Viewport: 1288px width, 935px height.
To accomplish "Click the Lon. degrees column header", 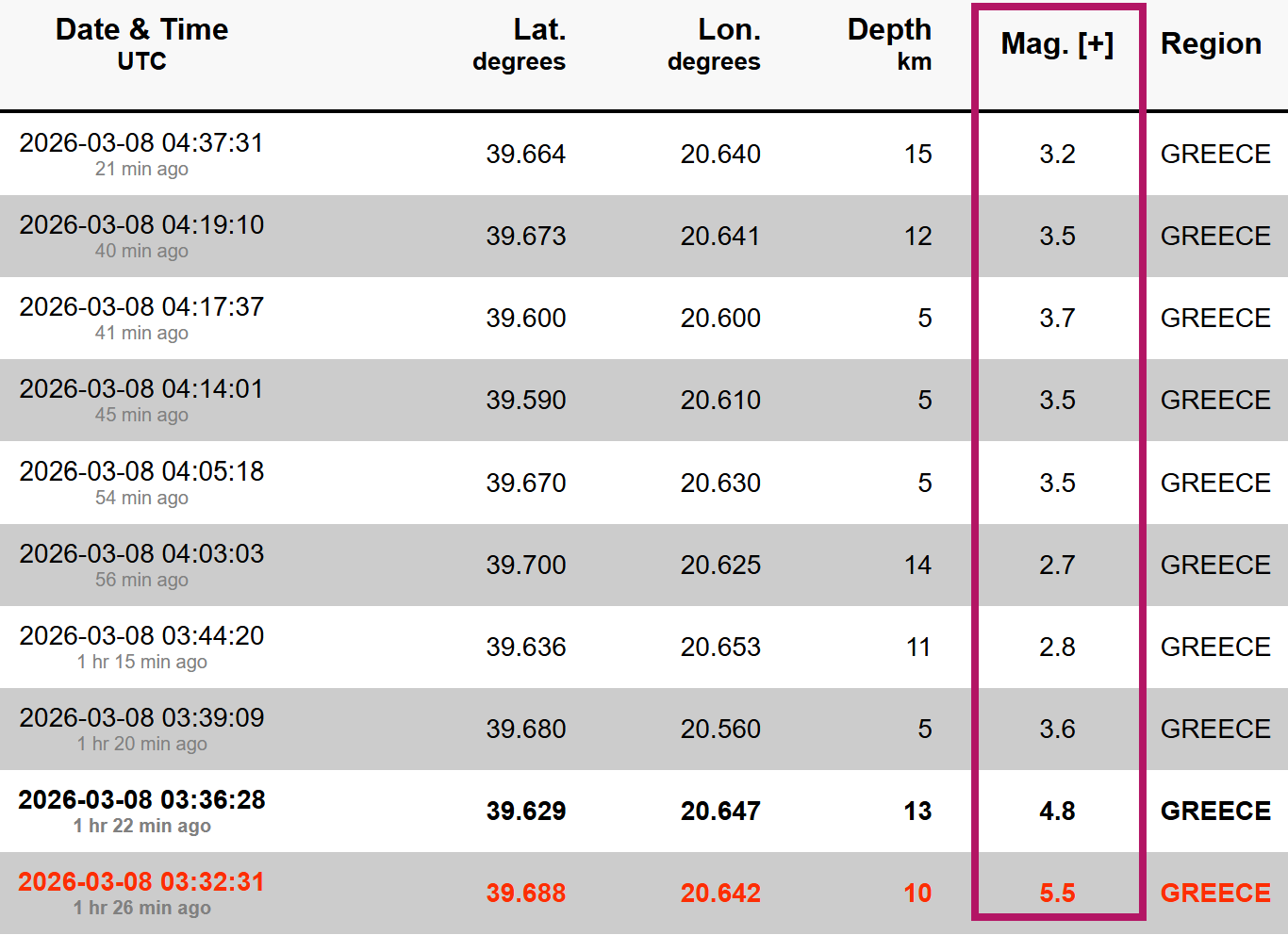I will point(714,43).
